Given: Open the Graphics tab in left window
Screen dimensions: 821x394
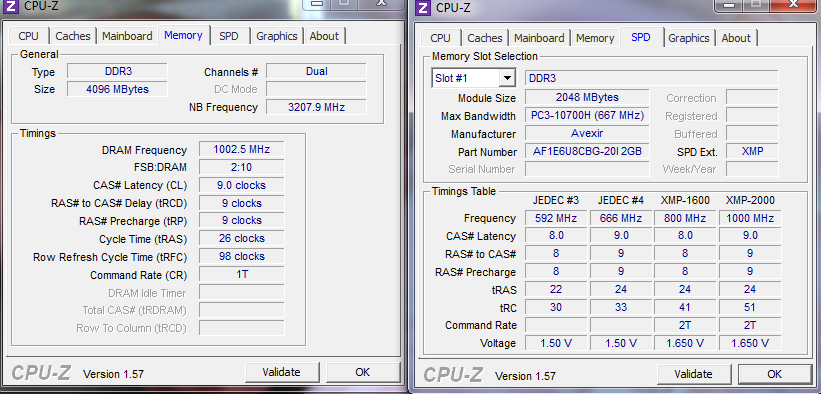Looking at the screenshot, I should pyautogui.click(x=277, y=36).
